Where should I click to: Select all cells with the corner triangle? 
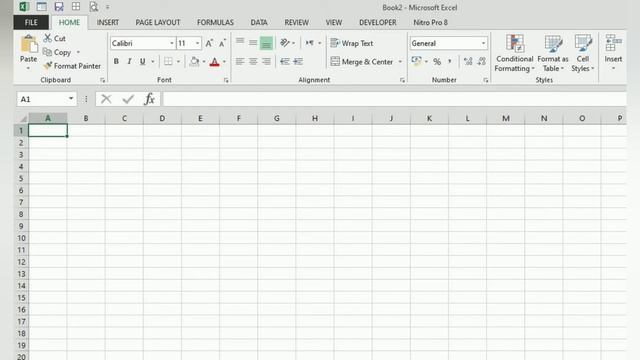pyautogui.click(x=23, y=119)
